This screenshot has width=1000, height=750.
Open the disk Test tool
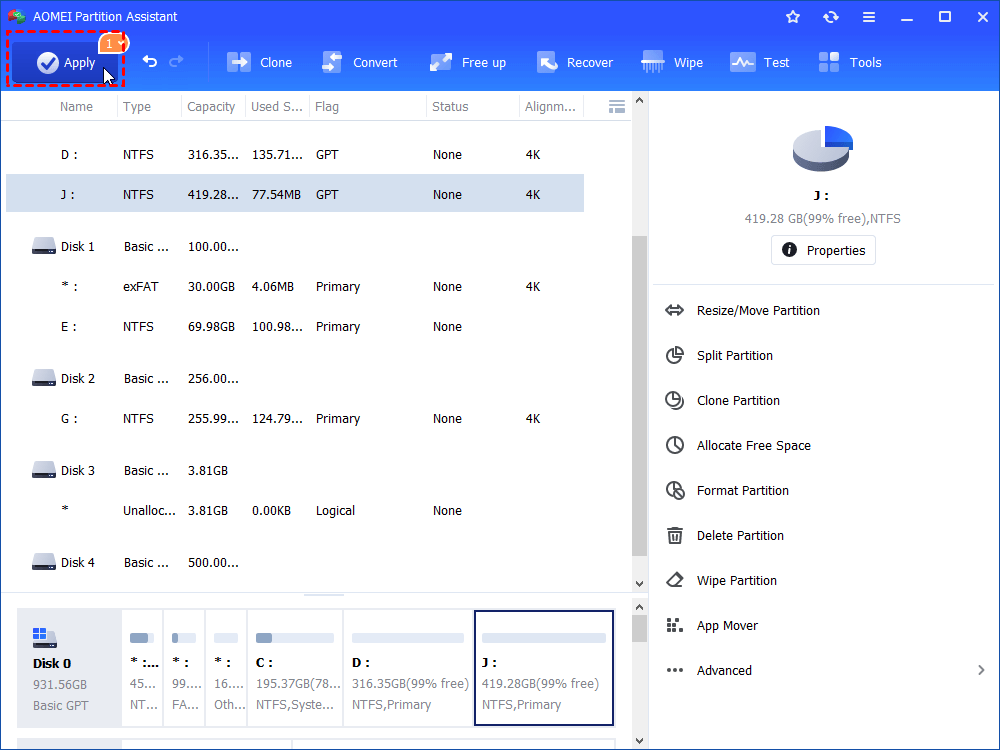pos(760,62)
